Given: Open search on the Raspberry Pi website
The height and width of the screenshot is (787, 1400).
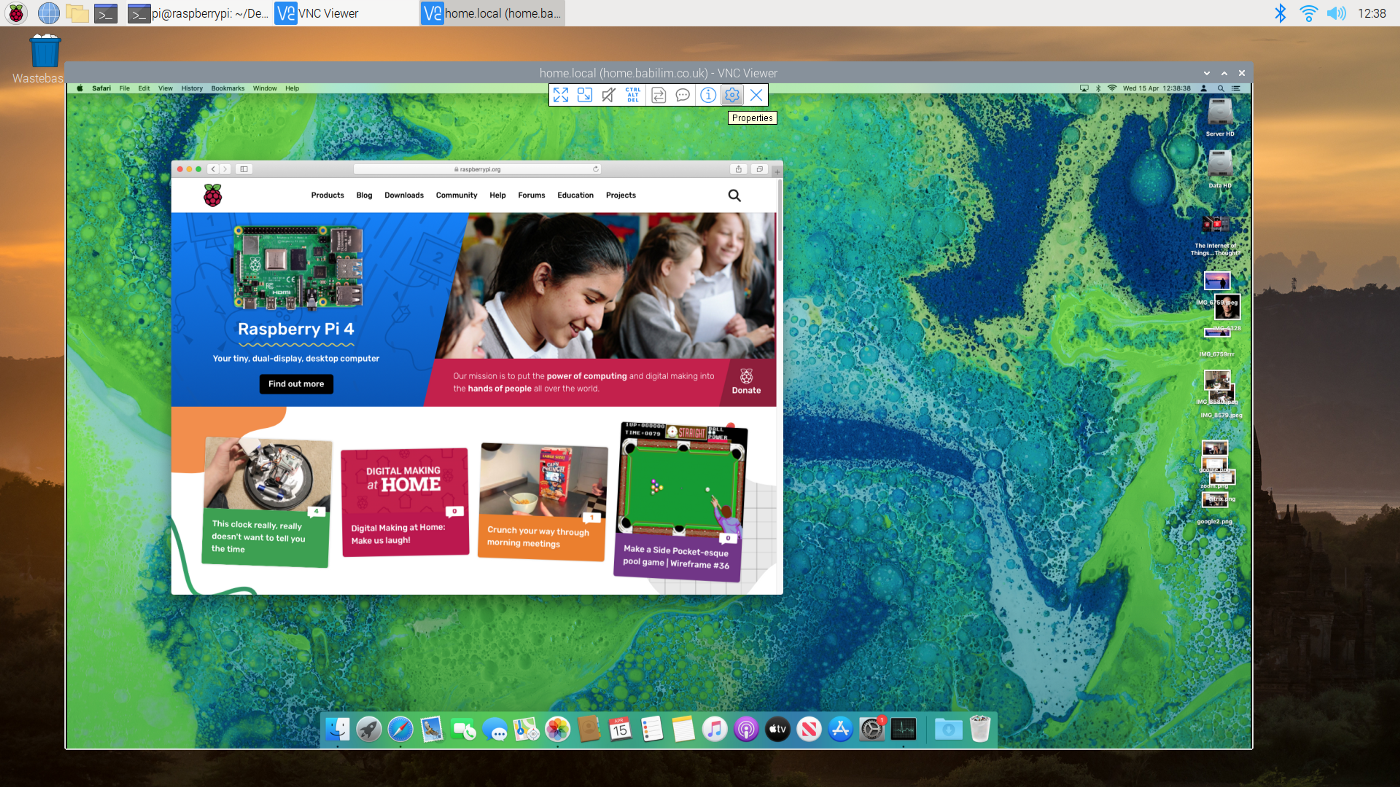Looking at the screenshot, I should coord(735,195).
